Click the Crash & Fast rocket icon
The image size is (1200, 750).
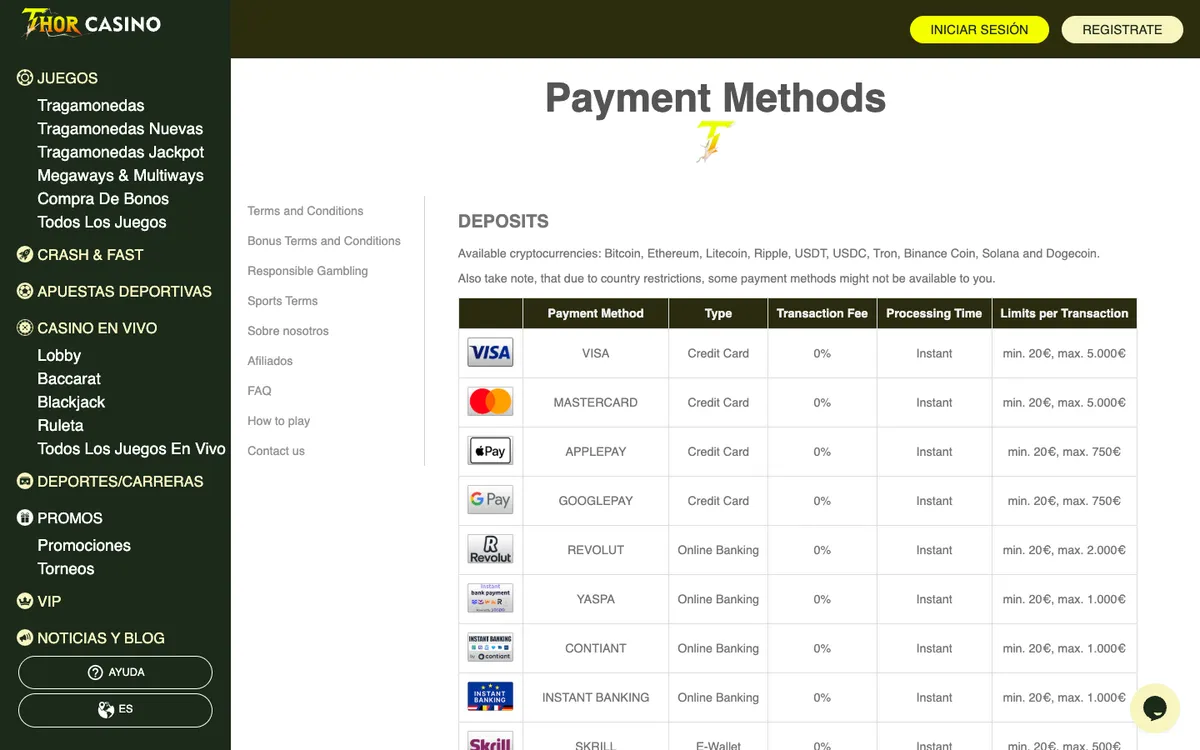point(25,255)
